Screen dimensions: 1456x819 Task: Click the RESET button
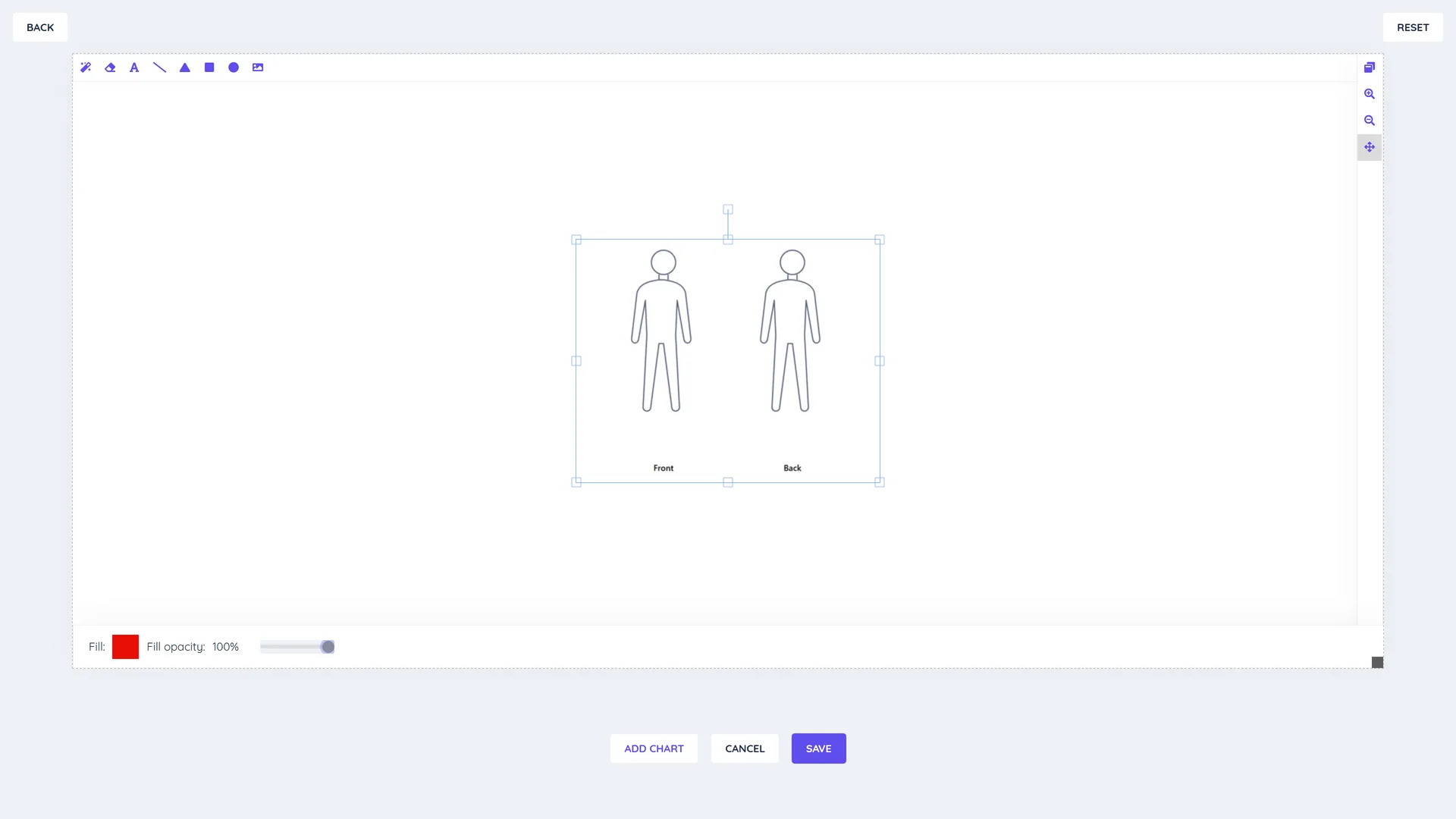1413,27
